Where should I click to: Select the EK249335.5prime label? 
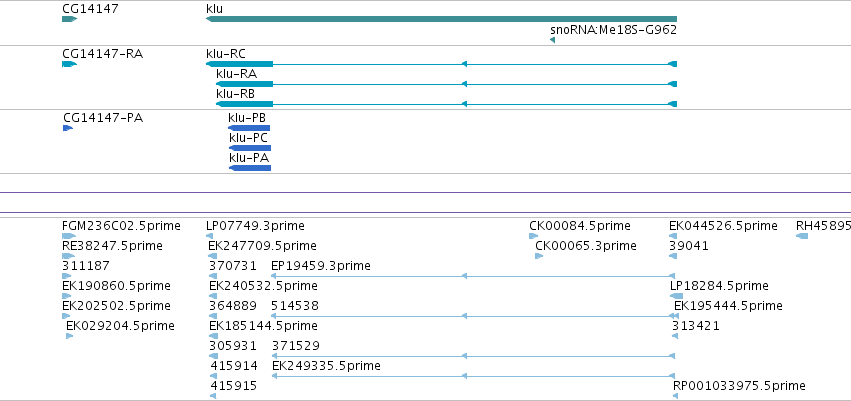click(326, 366)
